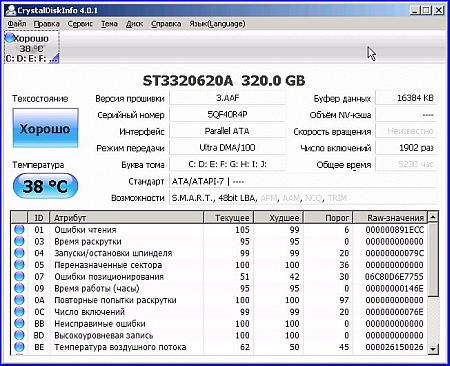Click the scroll down arrow of attribute list

pyautogui.click(x=433, y=349)
